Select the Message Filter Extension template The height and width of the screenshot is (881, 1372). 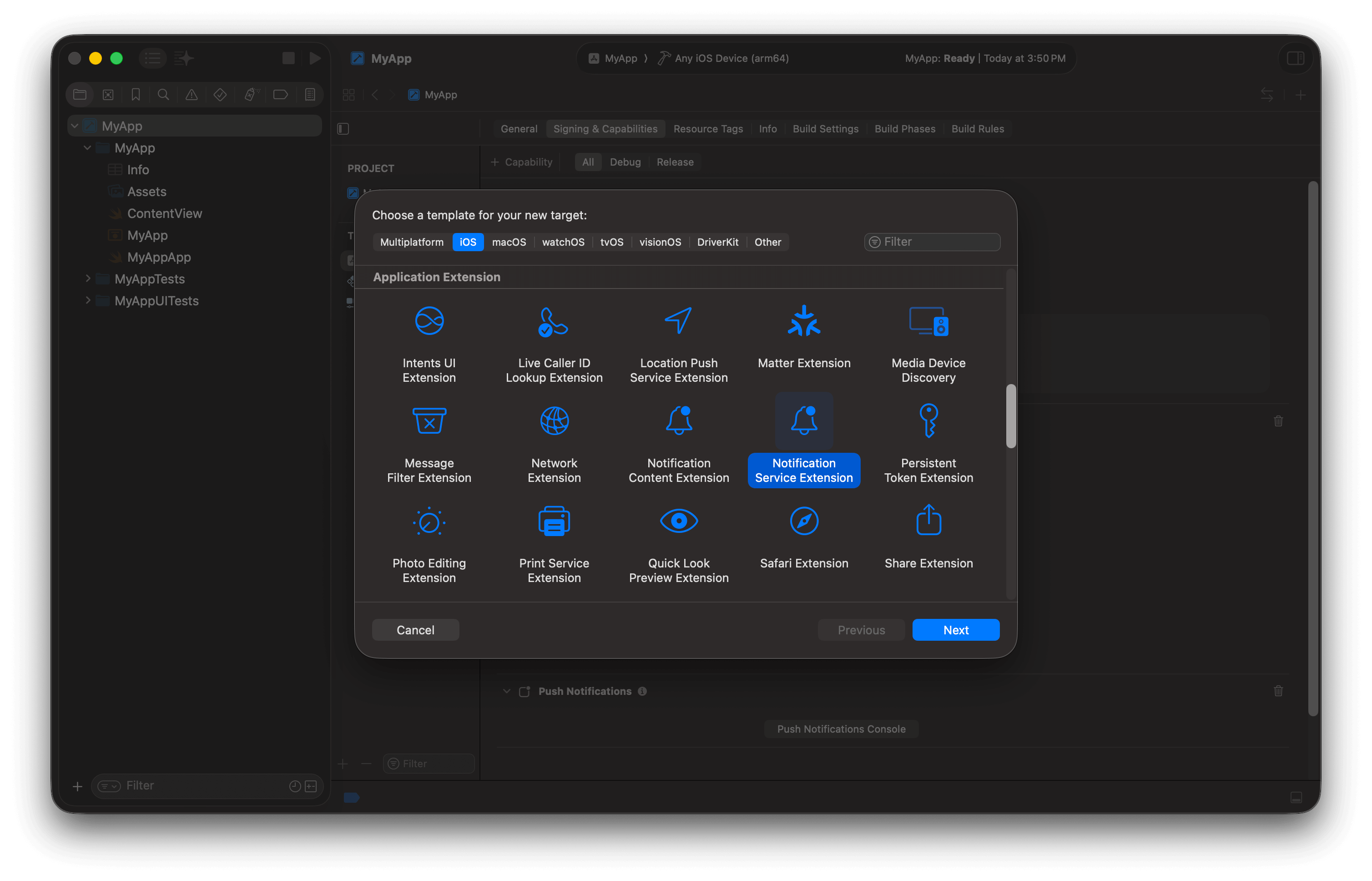[429, 445]
